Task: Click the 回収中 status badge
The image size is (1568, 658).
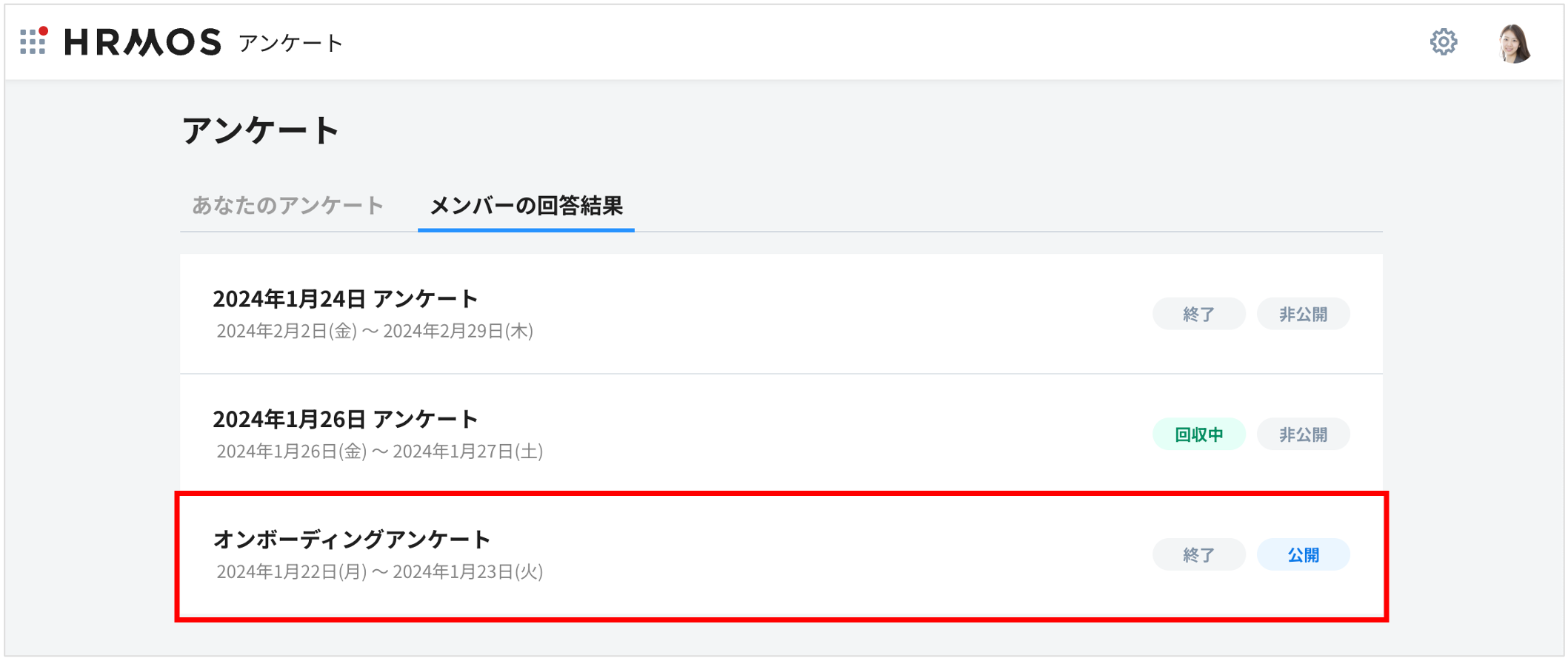Action: (1199, 434)
